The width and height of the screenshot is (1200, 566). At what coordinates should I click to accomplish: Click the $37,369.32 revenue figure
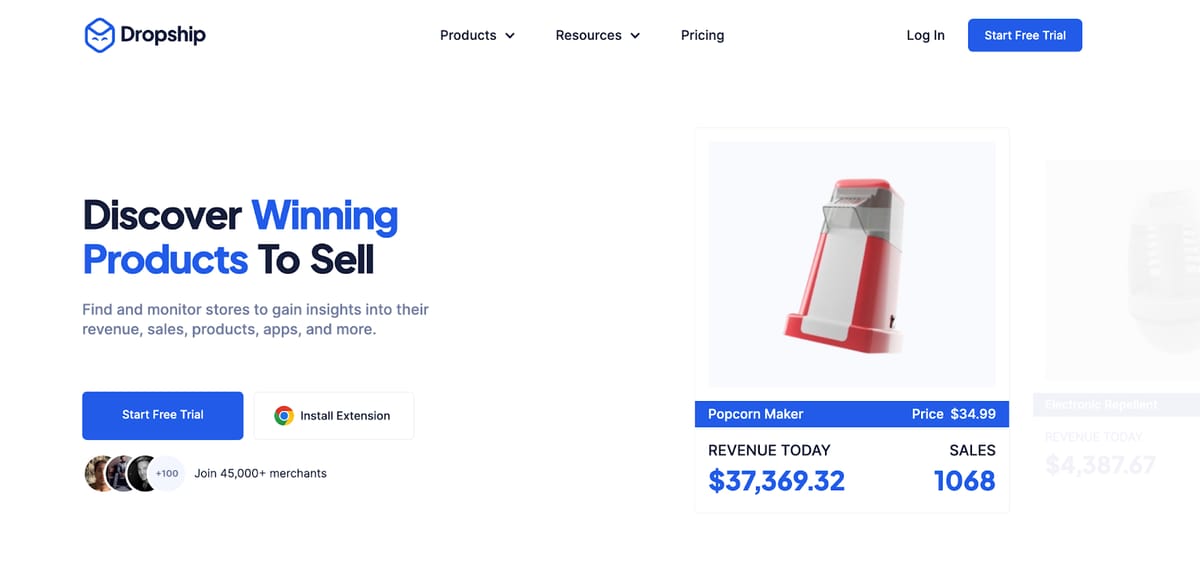coord(776,481)
